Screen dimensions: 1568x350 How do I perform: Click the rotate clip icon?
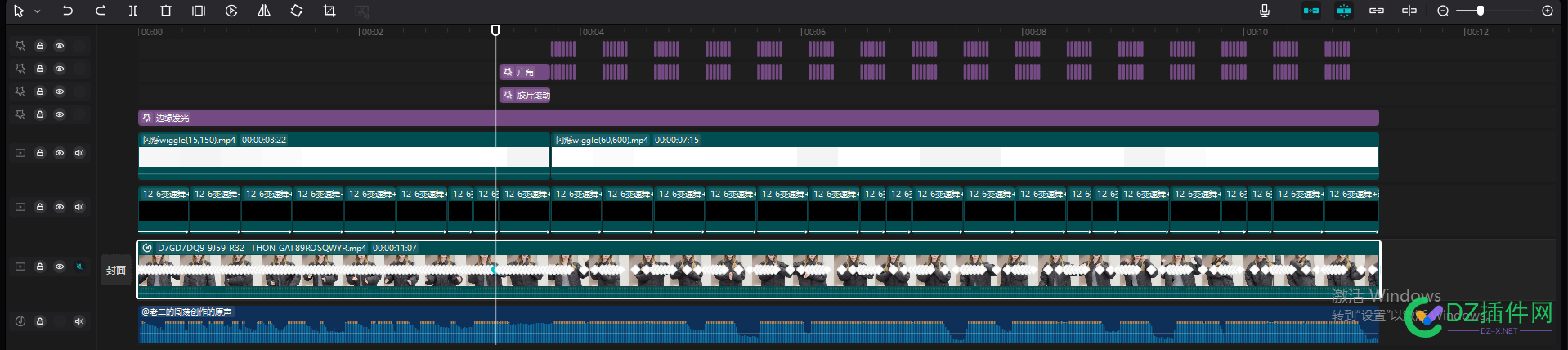(297, 11)
